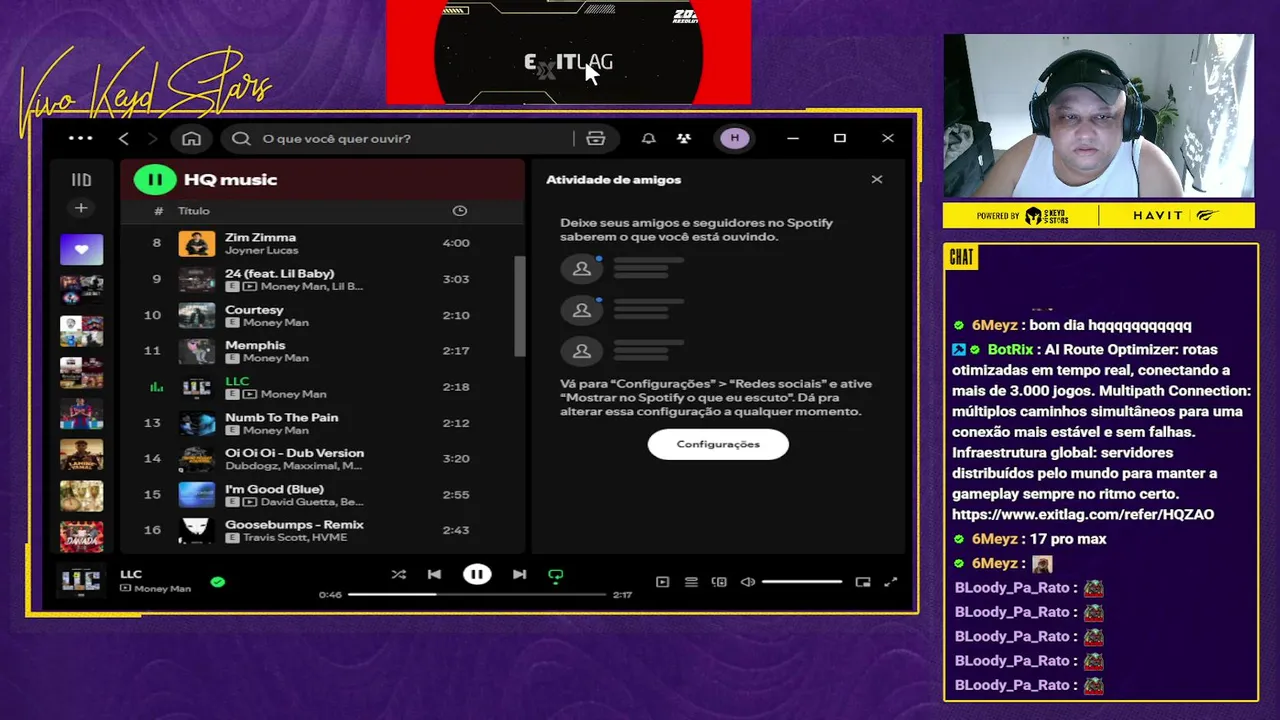
Task: Click the Configurações button
Action: tap(718, 444)
